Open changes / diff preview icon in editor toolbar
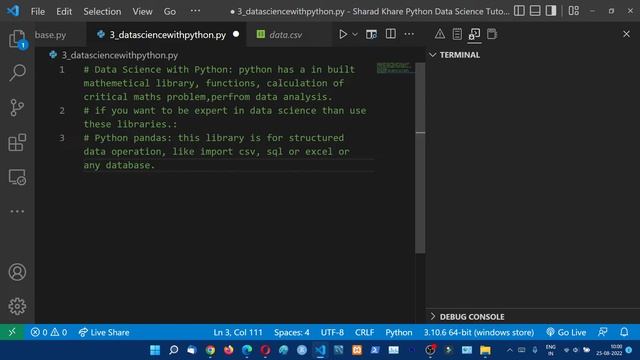The width and height of the screenshot is (640, 360). 371,34
